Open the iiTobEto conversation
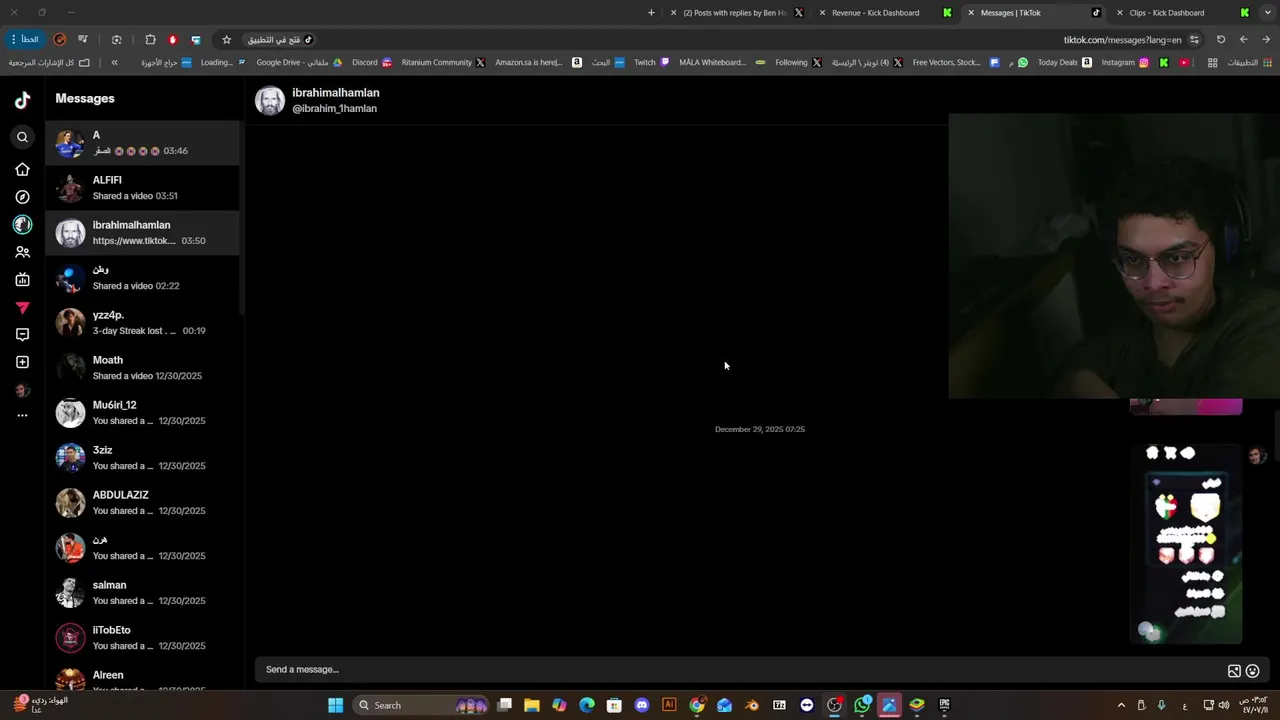 point(142,638)
